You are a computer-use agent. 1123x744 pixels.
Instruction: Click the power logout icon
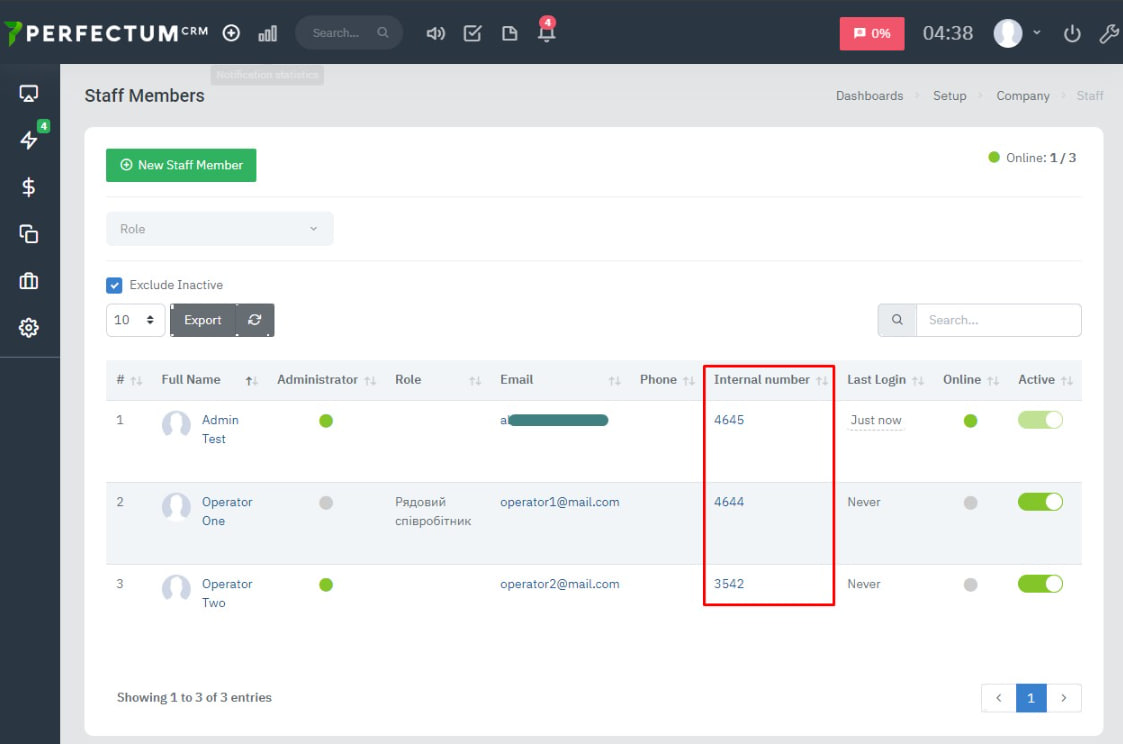click(x=1072, y=33)
